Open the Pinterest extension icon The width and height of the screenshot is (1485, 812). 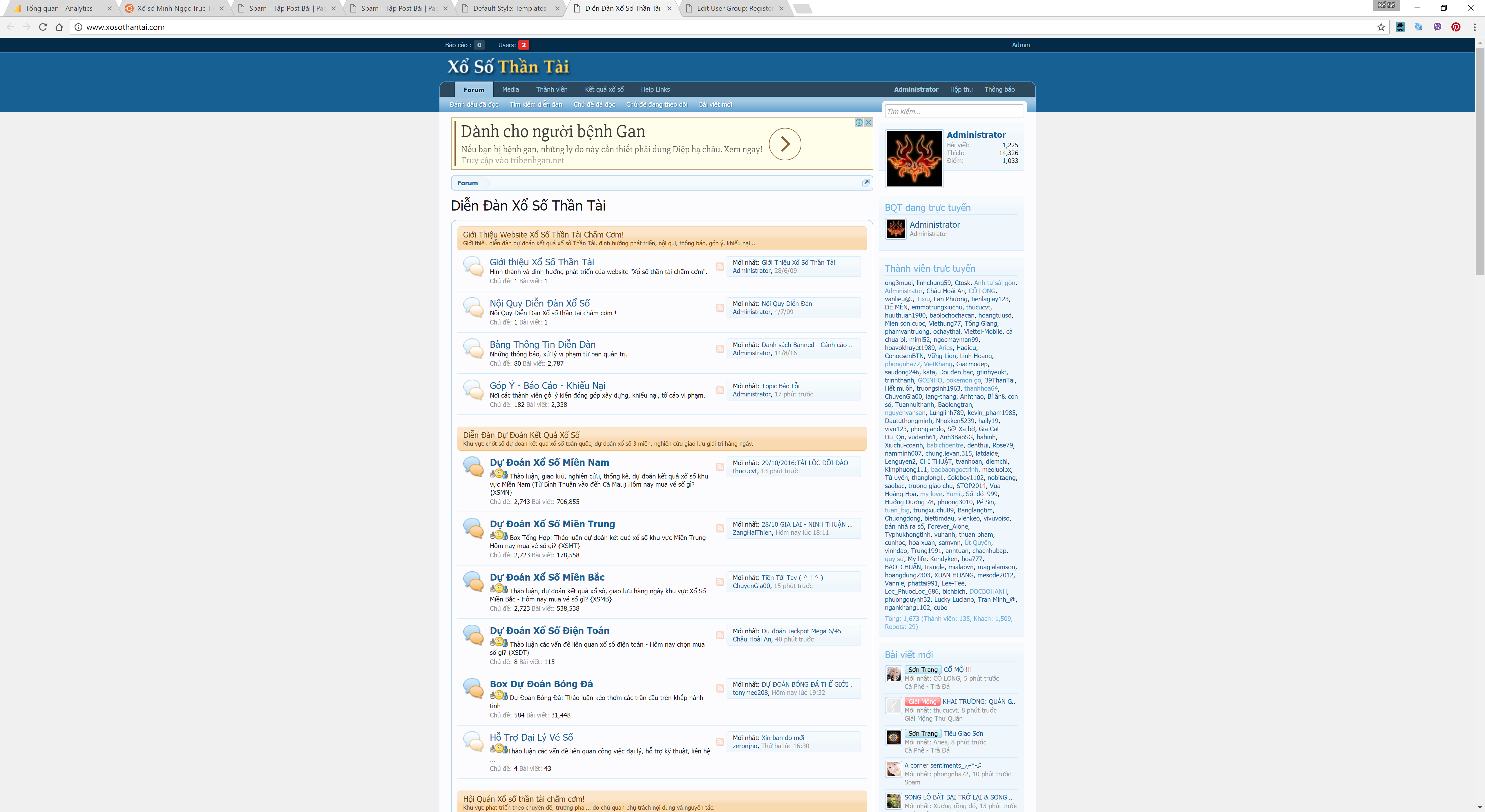tap(1456, 27)
